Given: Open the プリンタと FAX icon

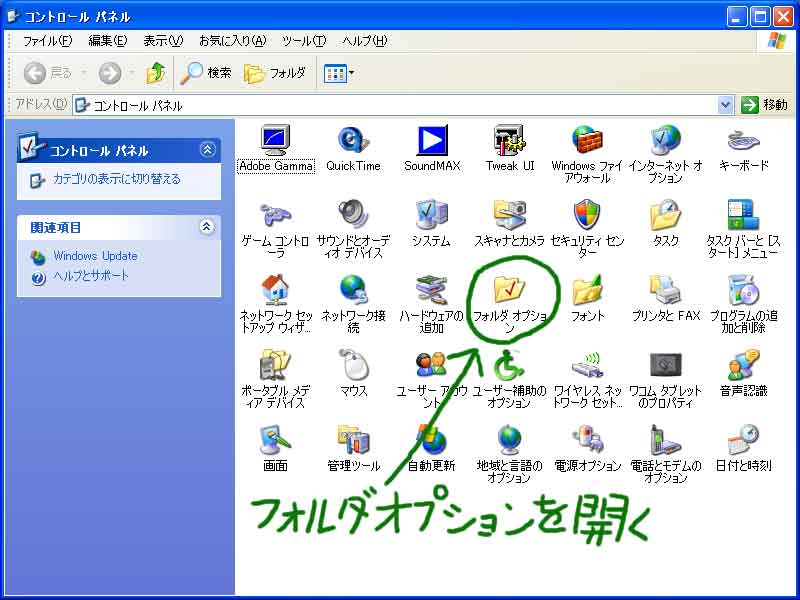Looking at the screenshot, I should point(666,293).
